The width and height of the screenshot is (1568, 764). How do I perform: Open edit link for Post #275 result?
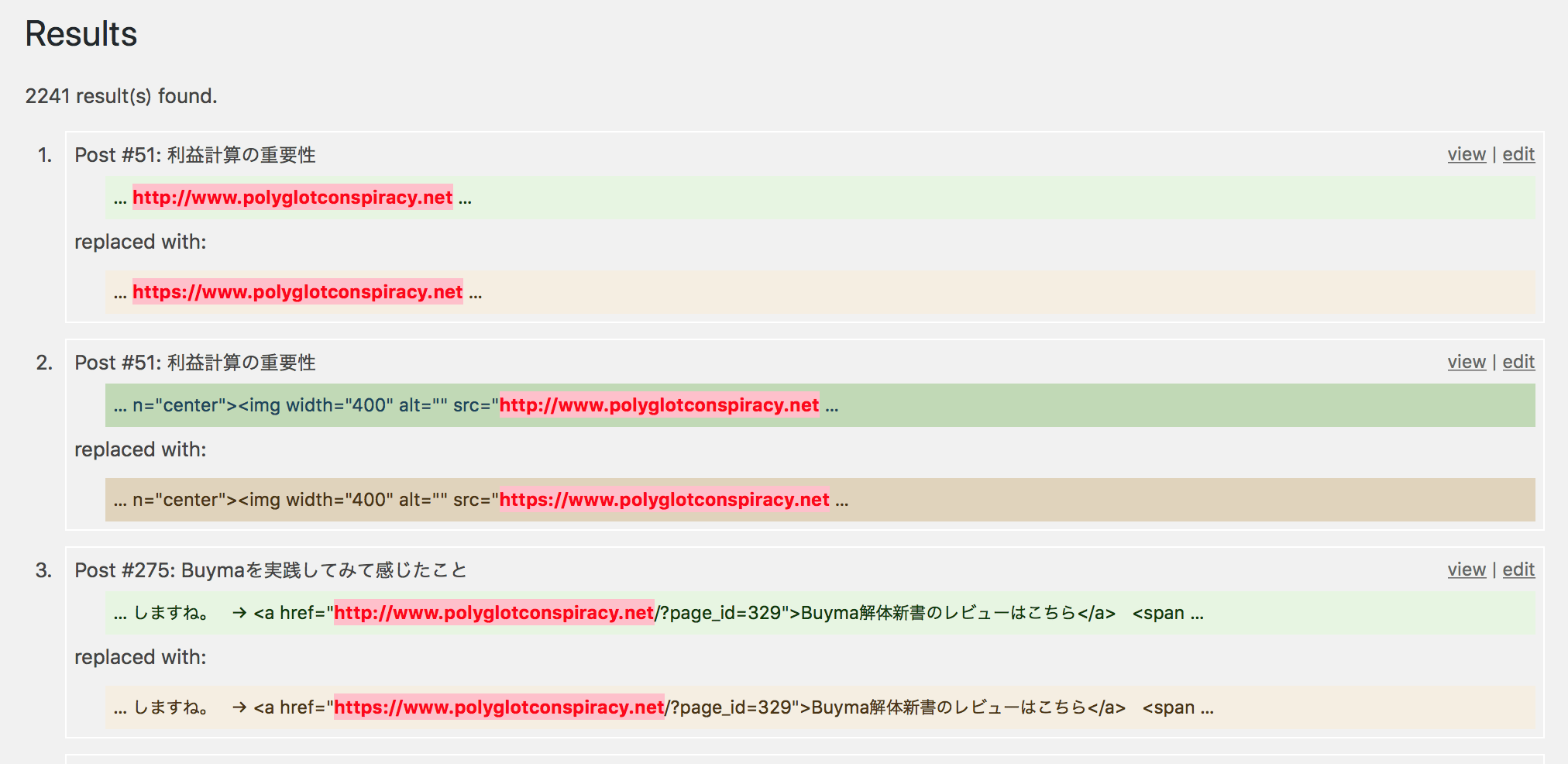(1518, 570)
